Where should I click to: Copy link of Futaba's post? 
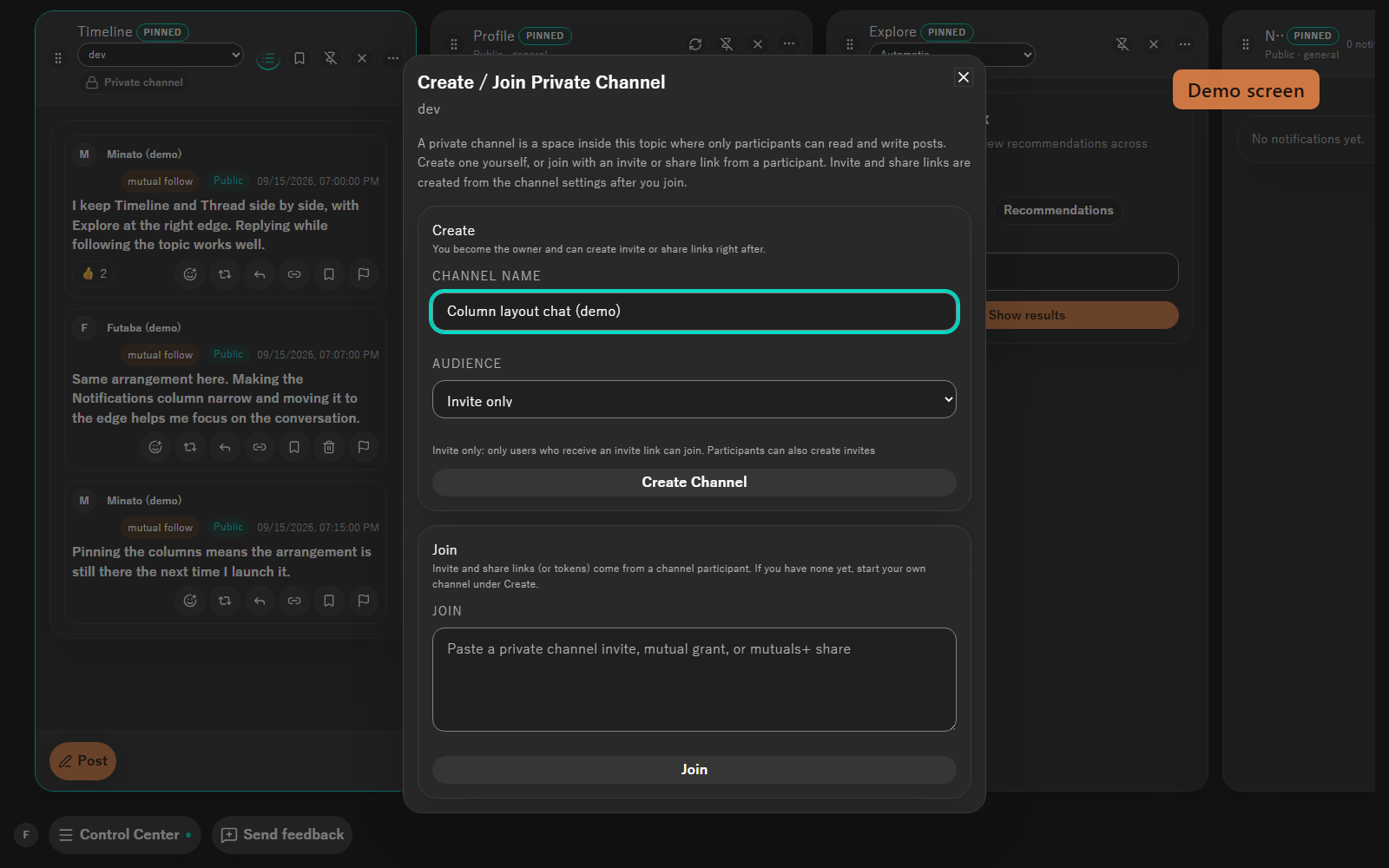[x=260, y=447]
